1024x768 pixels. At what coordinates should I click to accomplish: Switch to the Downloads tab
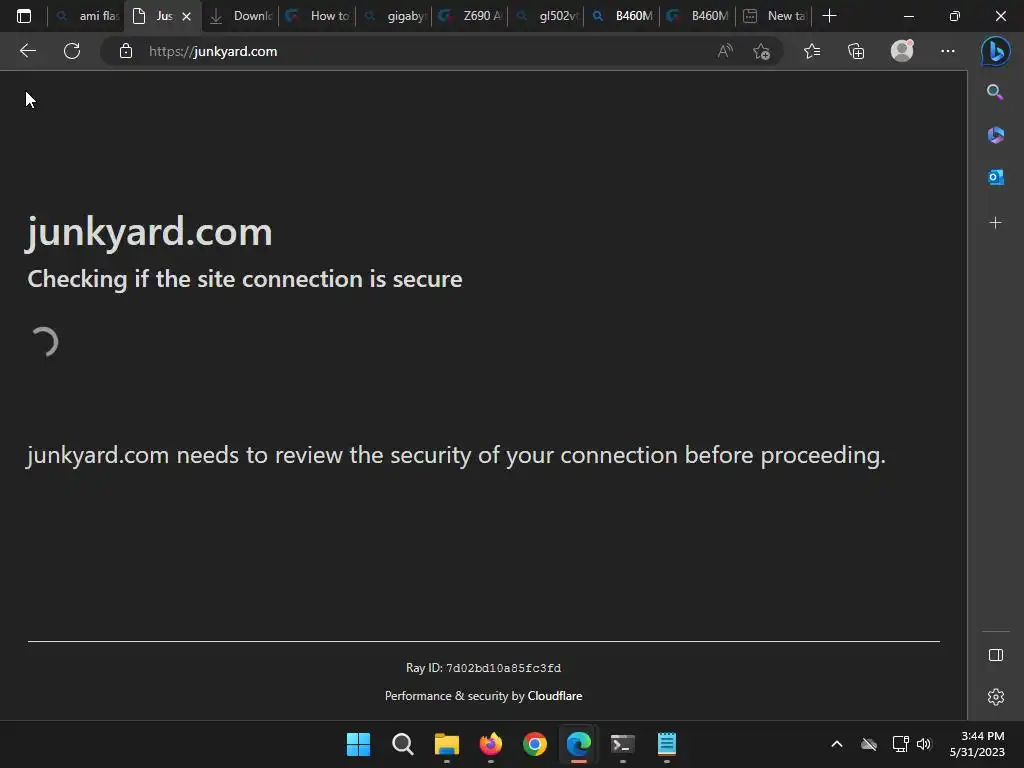pyautogui.click(x=240, y=16)
